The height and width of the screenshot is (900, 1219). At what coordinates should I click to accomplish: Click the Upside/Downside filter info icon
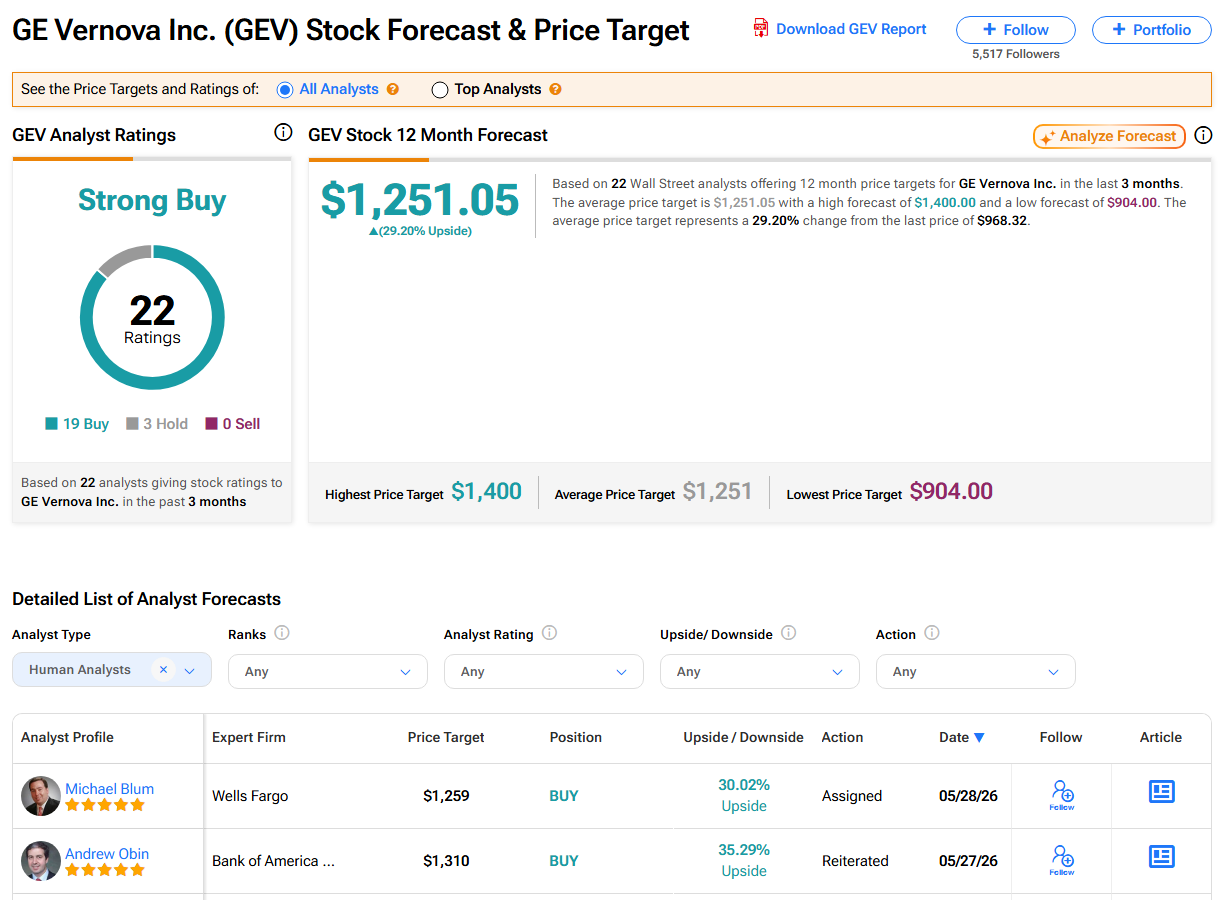point(788,633)
